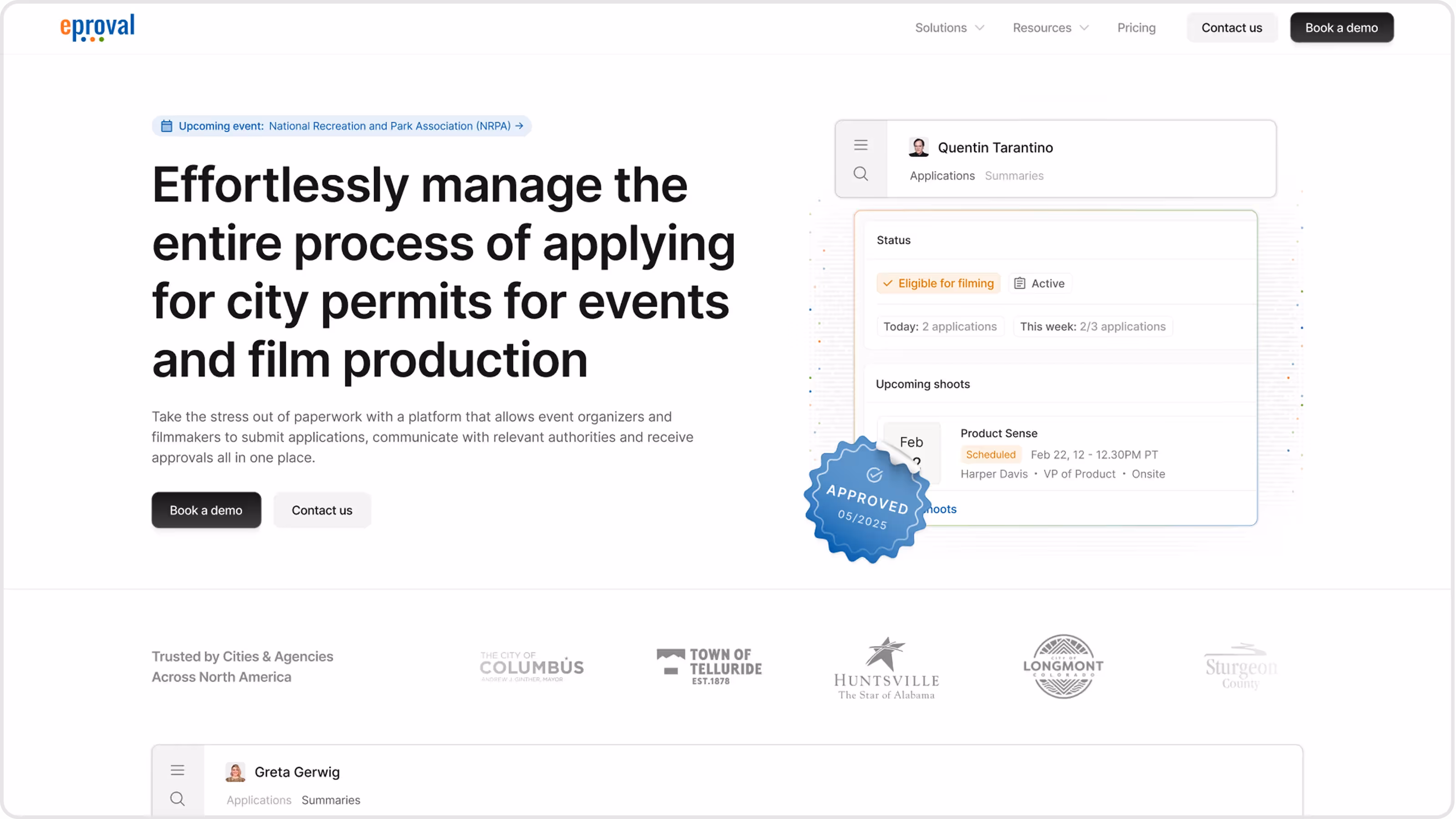Click the Town of Telluride logo
The image size is (1456, 819).
pos(709,667)
